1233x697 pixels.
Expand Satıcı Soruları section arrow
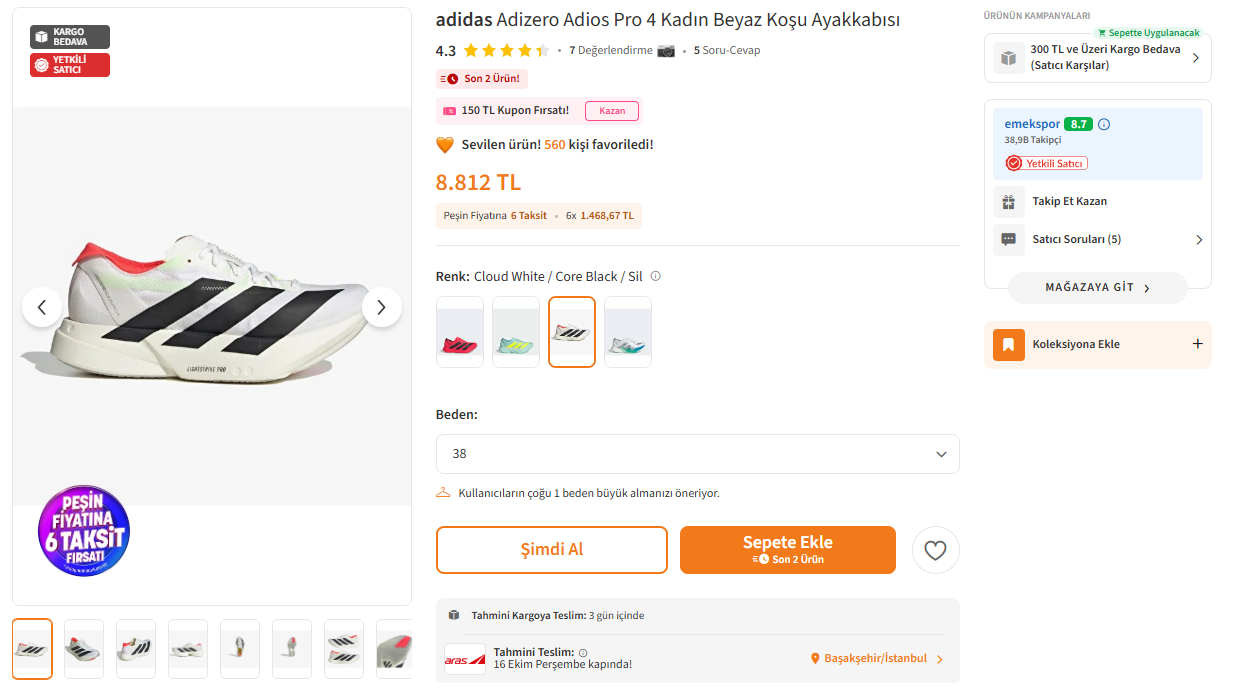pos(1199,240)
